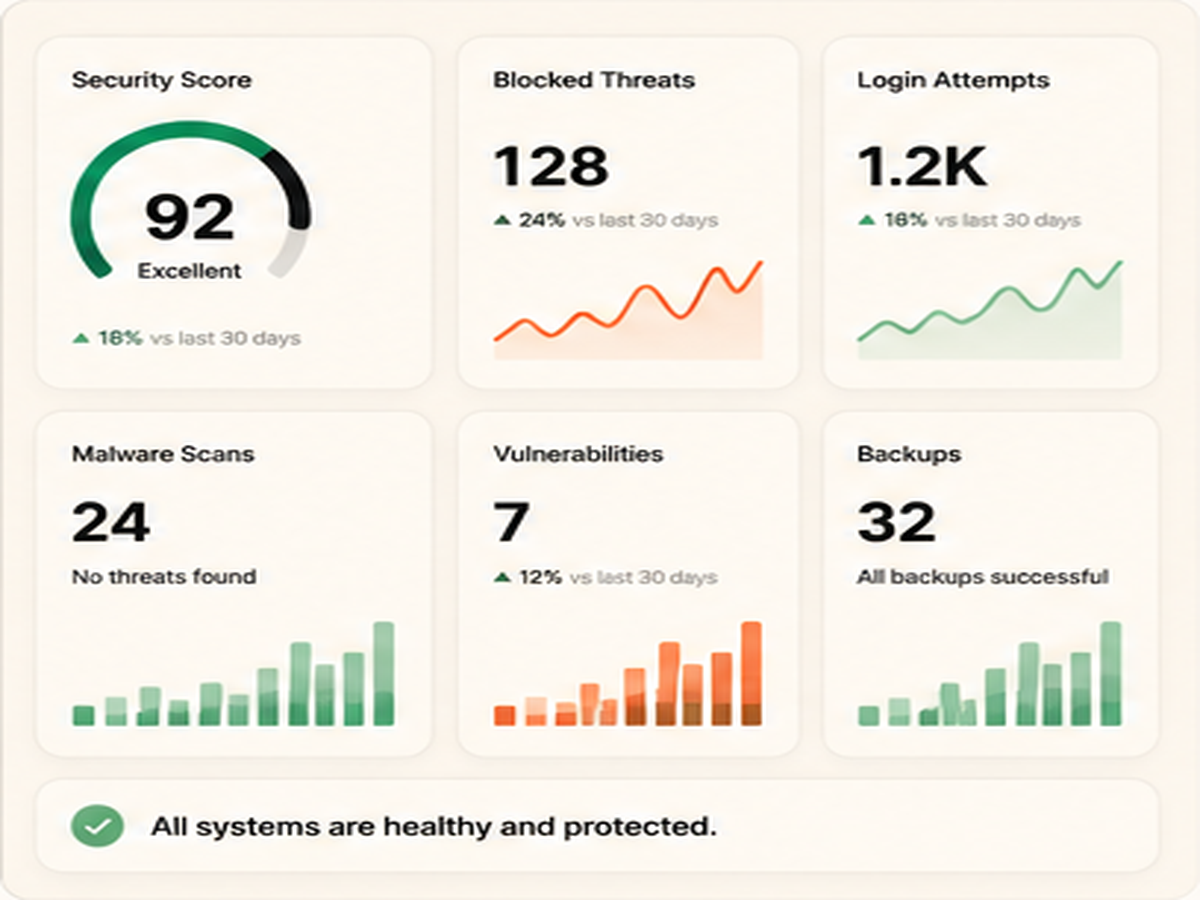Click the "Backups" card title

click(909, 454)
